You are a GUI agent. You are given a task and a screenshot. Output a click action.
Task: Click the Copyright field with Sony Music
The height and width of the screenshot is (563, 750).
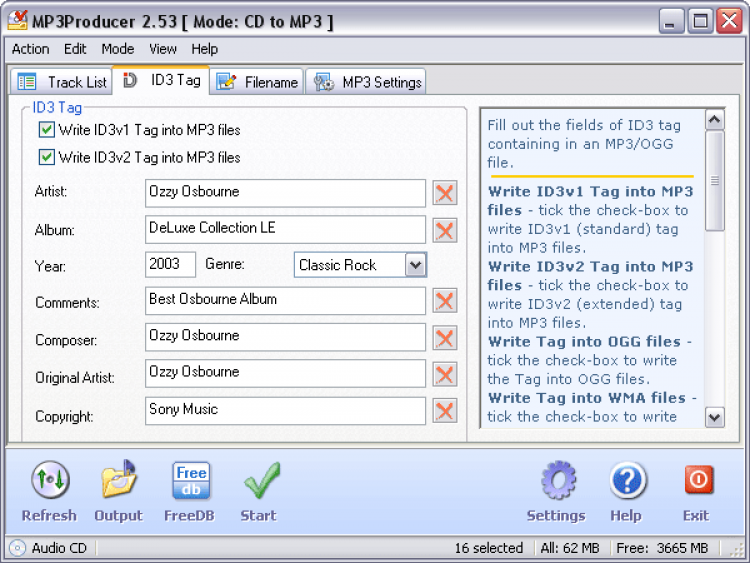(x=285, y=411)
